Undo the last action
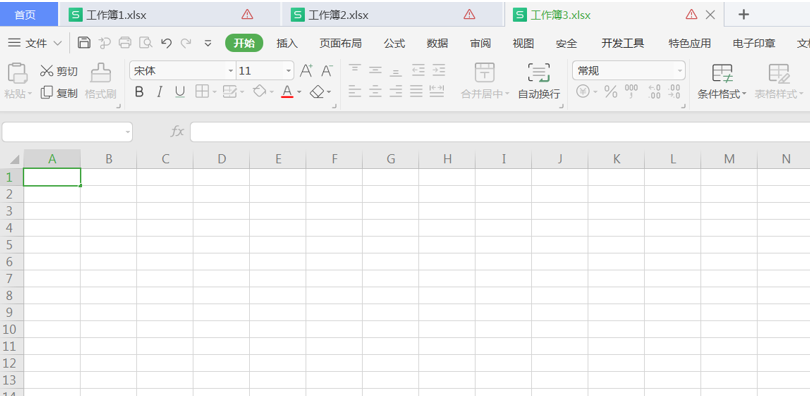This screenshot has width=810, height=396. [166, 43]
